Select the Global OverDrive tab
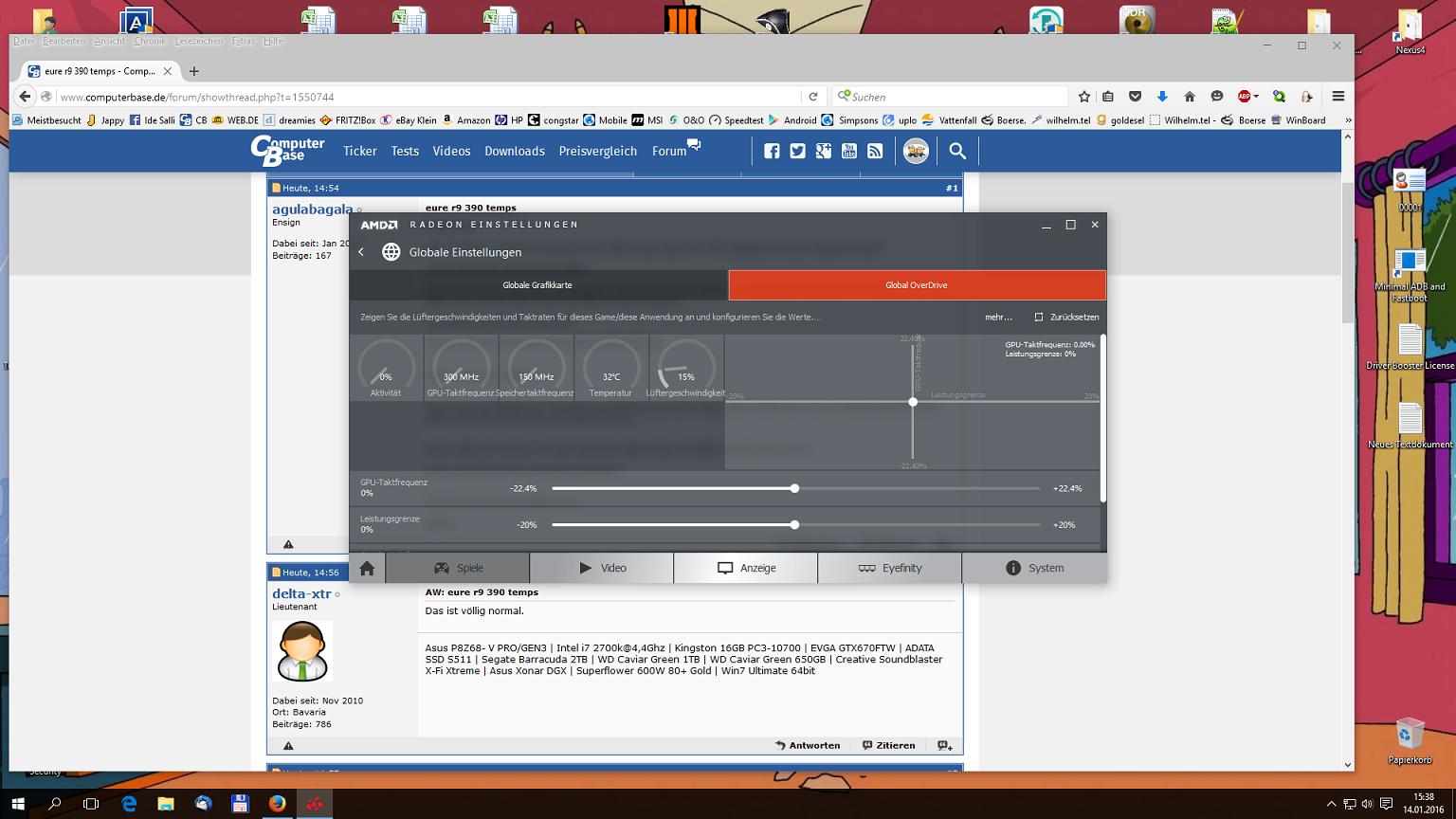Image resolution: width=1456 pixels, height=819 pixels. tap(917, 285)
